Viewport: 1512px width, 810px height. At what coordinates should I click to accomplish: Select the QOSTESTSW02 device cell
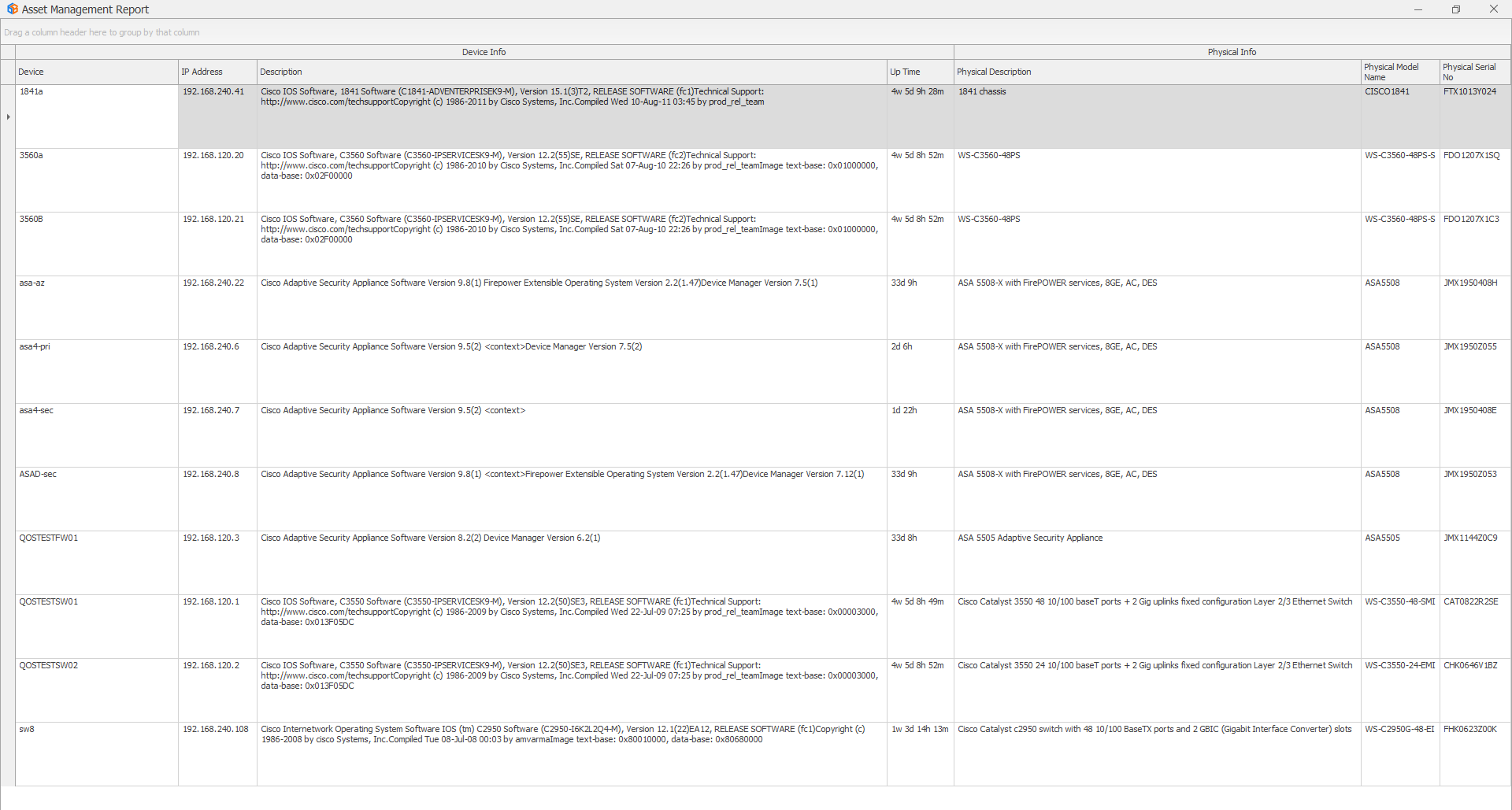pyautogui.click(x=97, y=690)
